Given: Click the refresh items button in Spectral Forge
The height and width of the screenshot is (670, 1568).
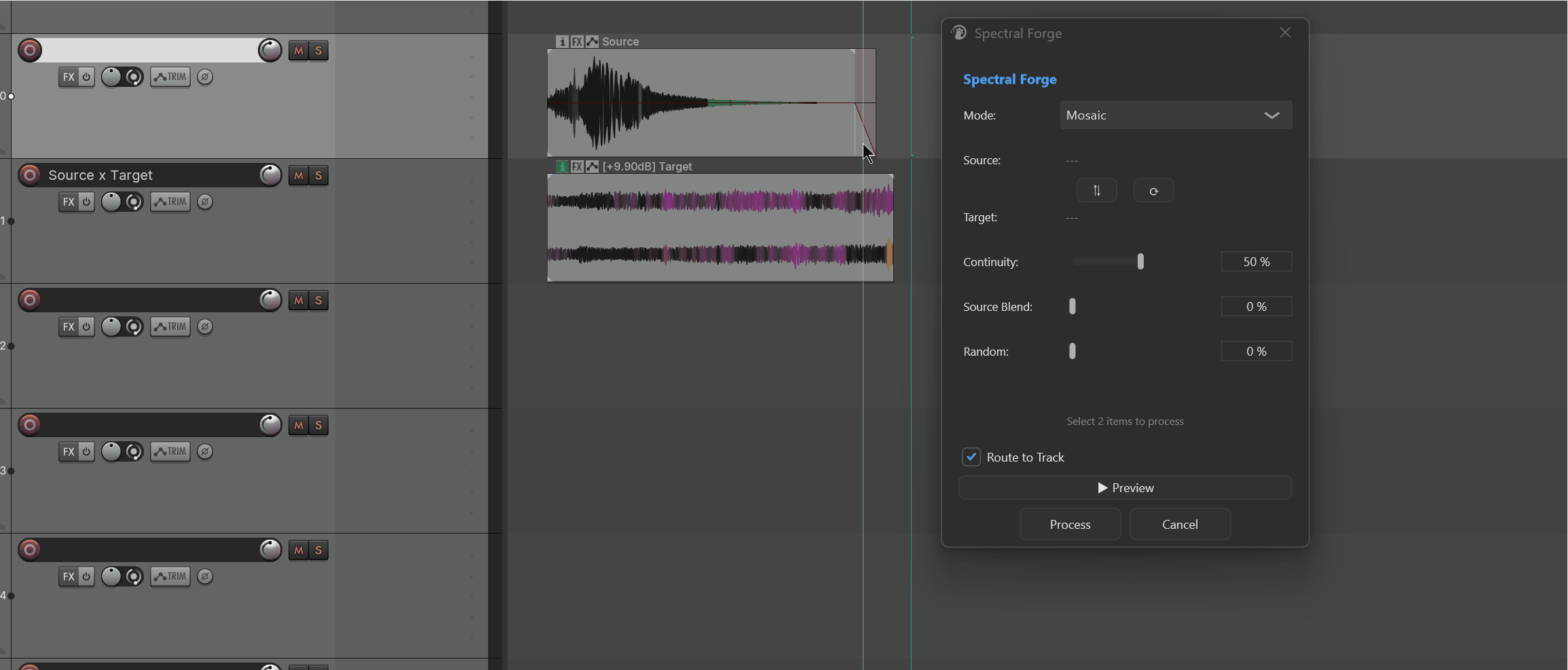Looking at the screenshot, I should (x=1153, y=191).
